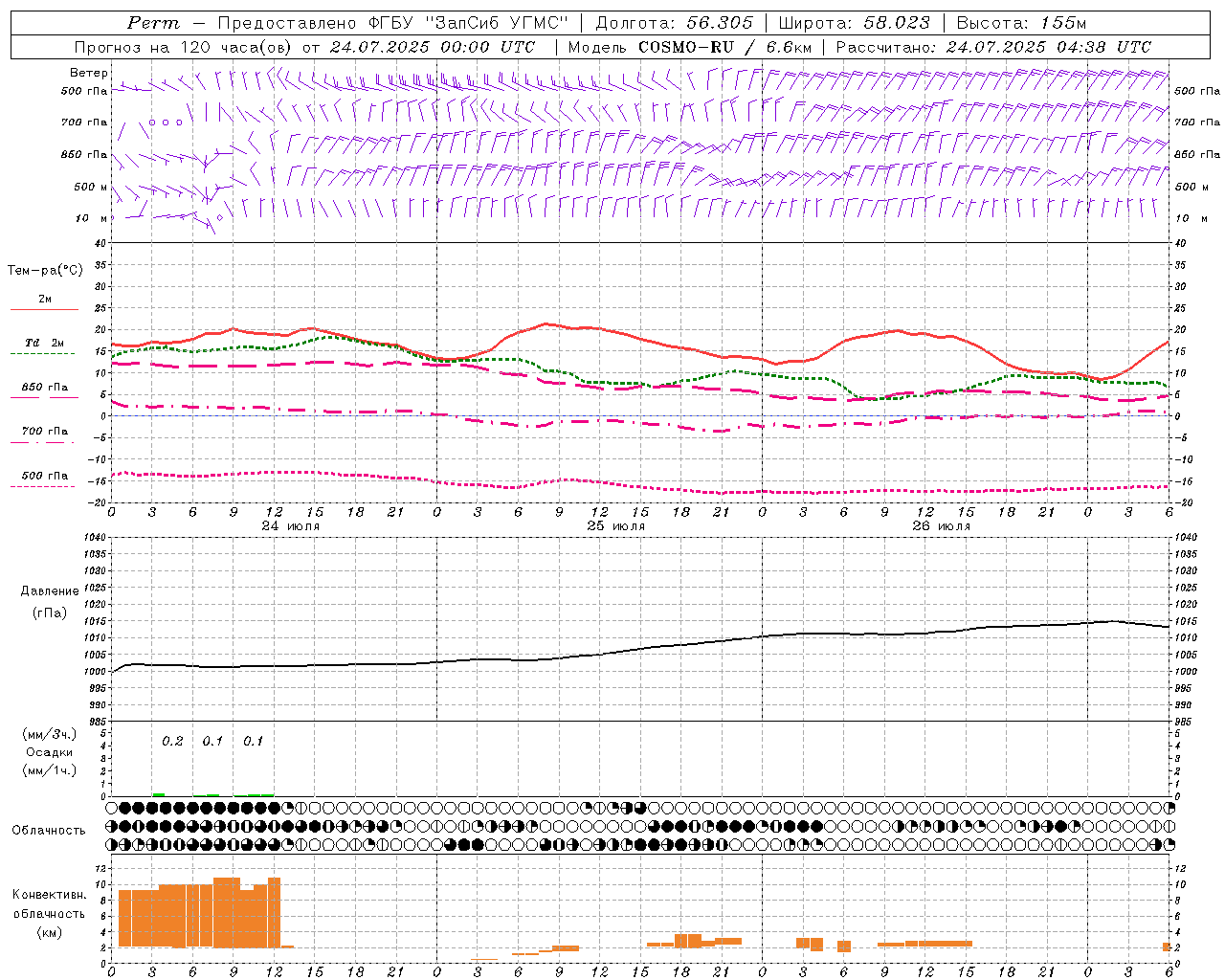Click the "850 гПа" temperature legend entry
Viewport: 1225px width, 980px height.
[x=45, y=388]
